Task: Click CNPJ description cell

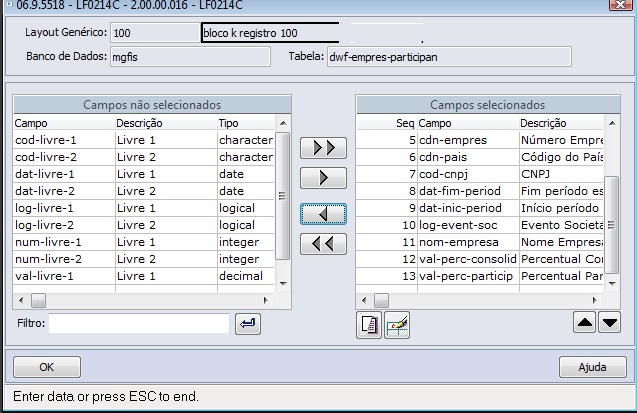Action: (561, 174)
